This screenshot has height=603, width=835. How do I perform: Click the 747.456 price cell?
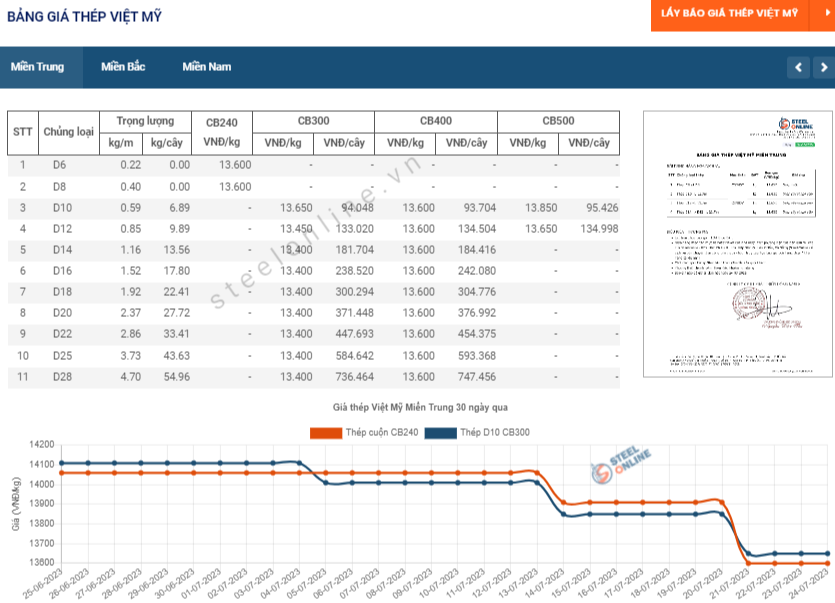point(477,377)
